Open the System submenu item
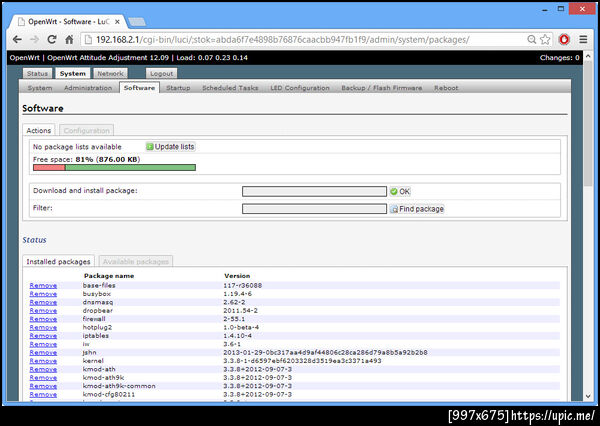Viewport: 600px width, 426px height. (x=40, y=88)
